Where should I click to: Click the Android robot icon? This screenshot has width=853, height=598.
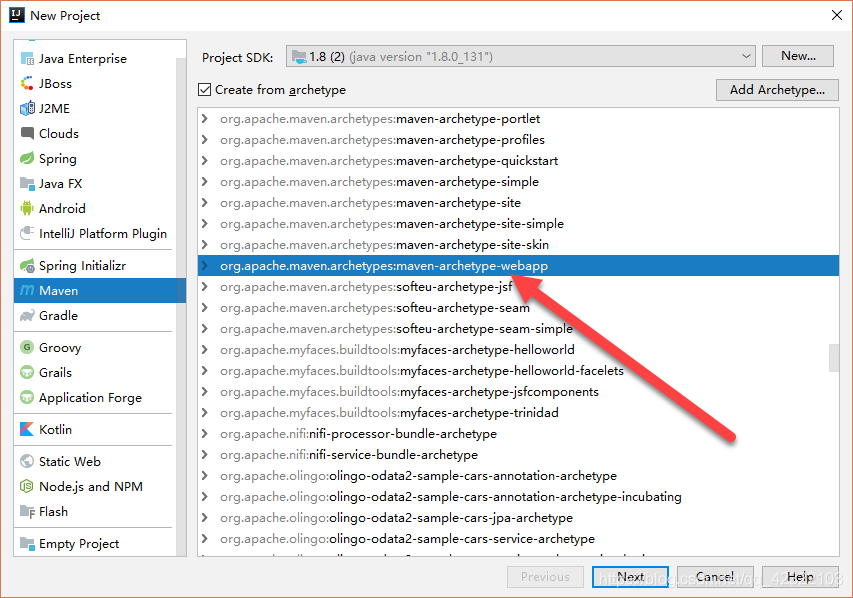(27, 208)
